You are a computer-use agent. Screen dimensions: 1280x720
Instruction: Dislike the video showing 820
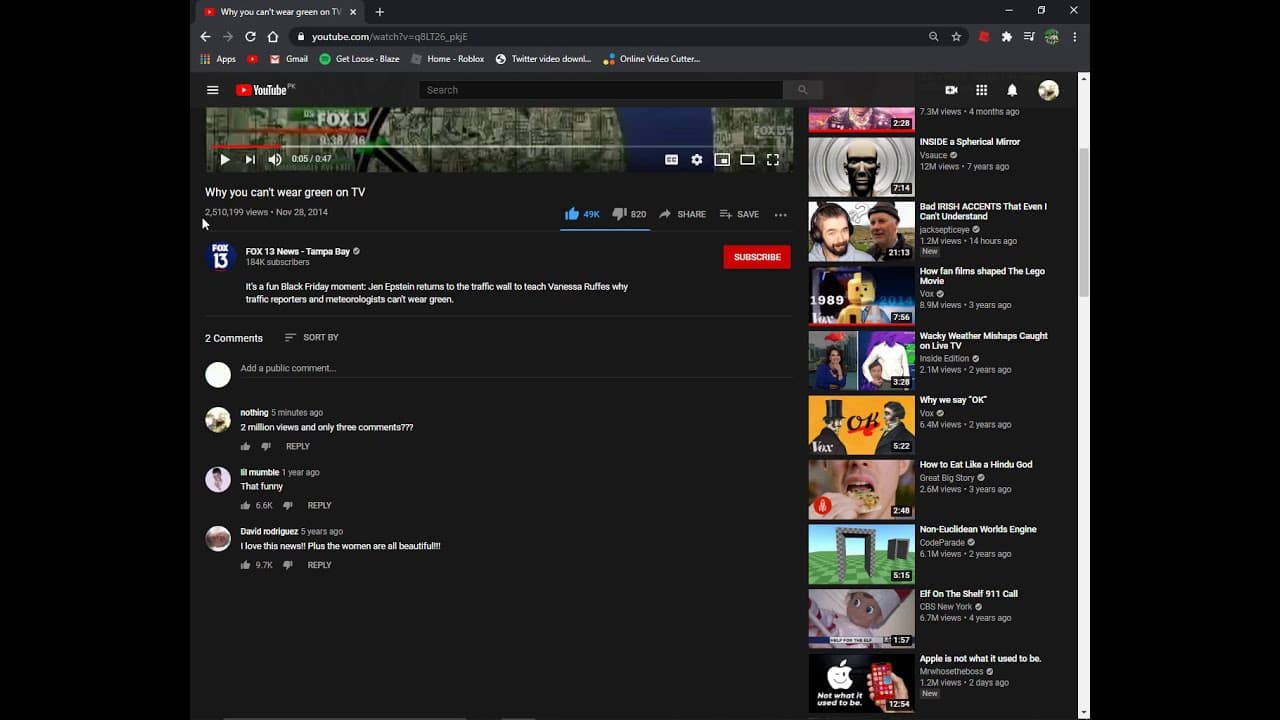629,214
